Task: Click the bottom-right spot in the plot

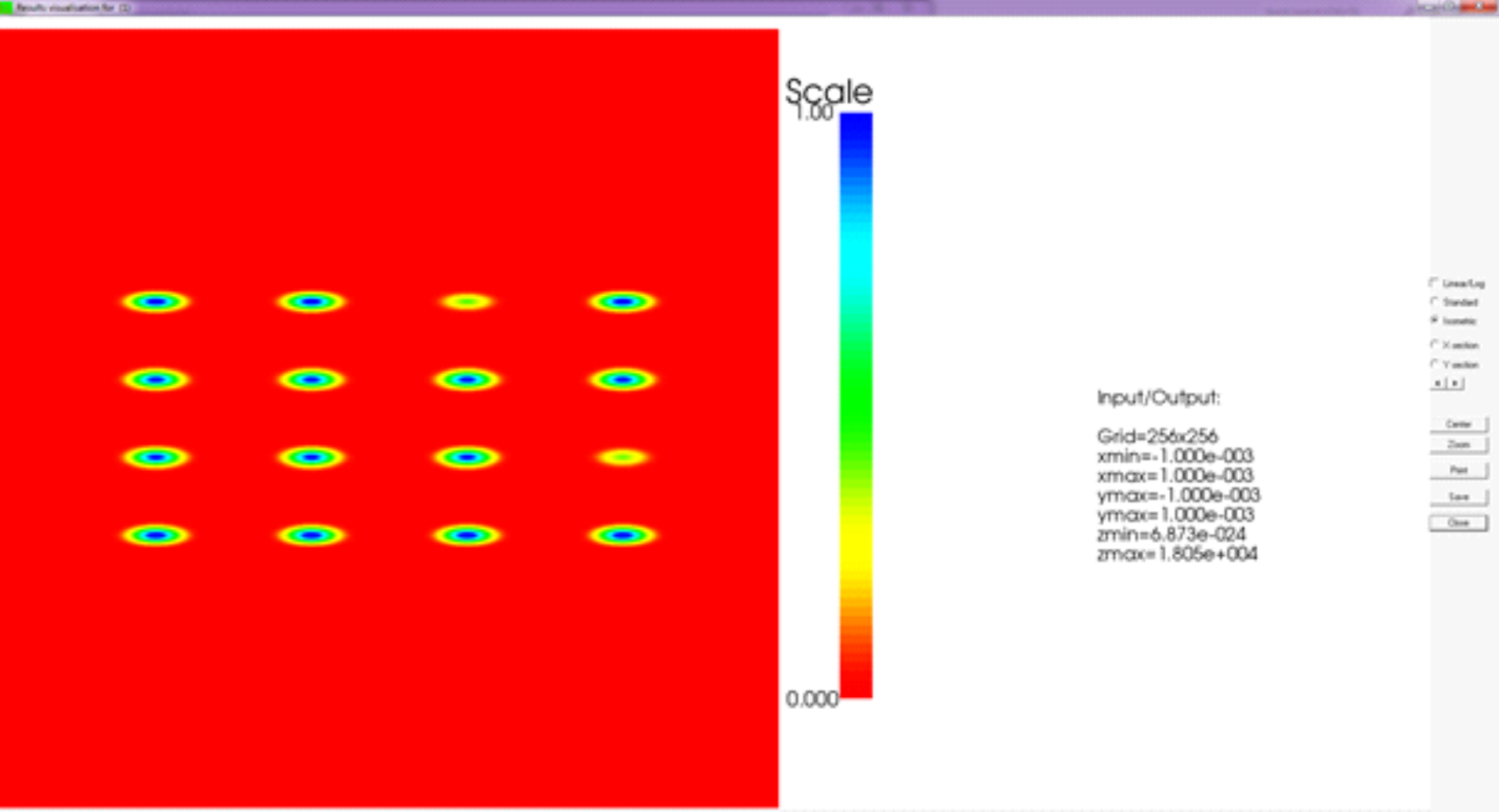Action: pyautogui.click(x=623, y=535)
